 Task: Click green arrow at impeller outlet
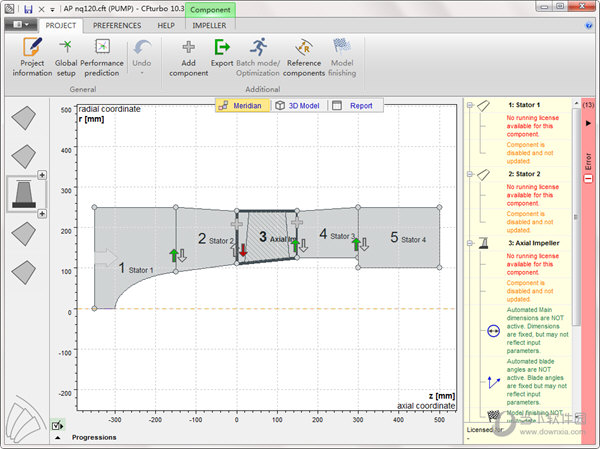pos(295,245)
